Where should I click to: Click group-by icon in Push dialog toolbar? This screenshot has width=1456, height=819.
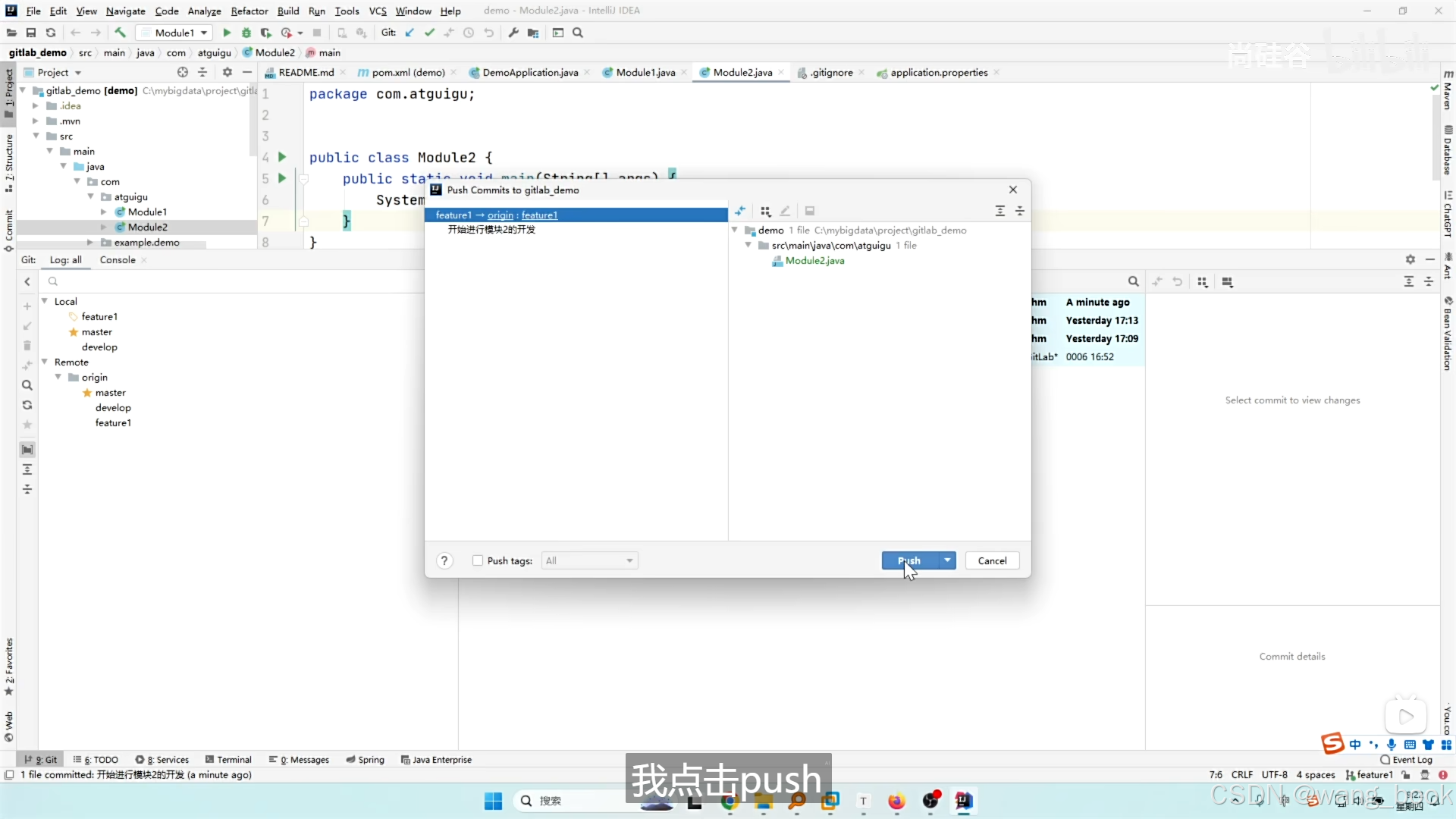tap(766, 211)
